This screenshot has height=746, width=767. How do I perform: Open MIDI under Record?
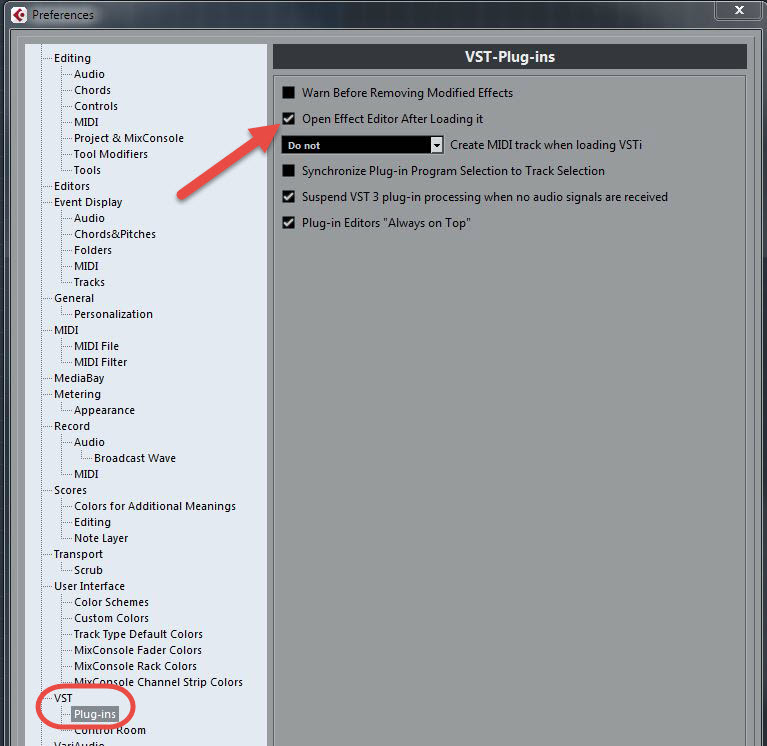pyautogui.click(x=86, y=474)
